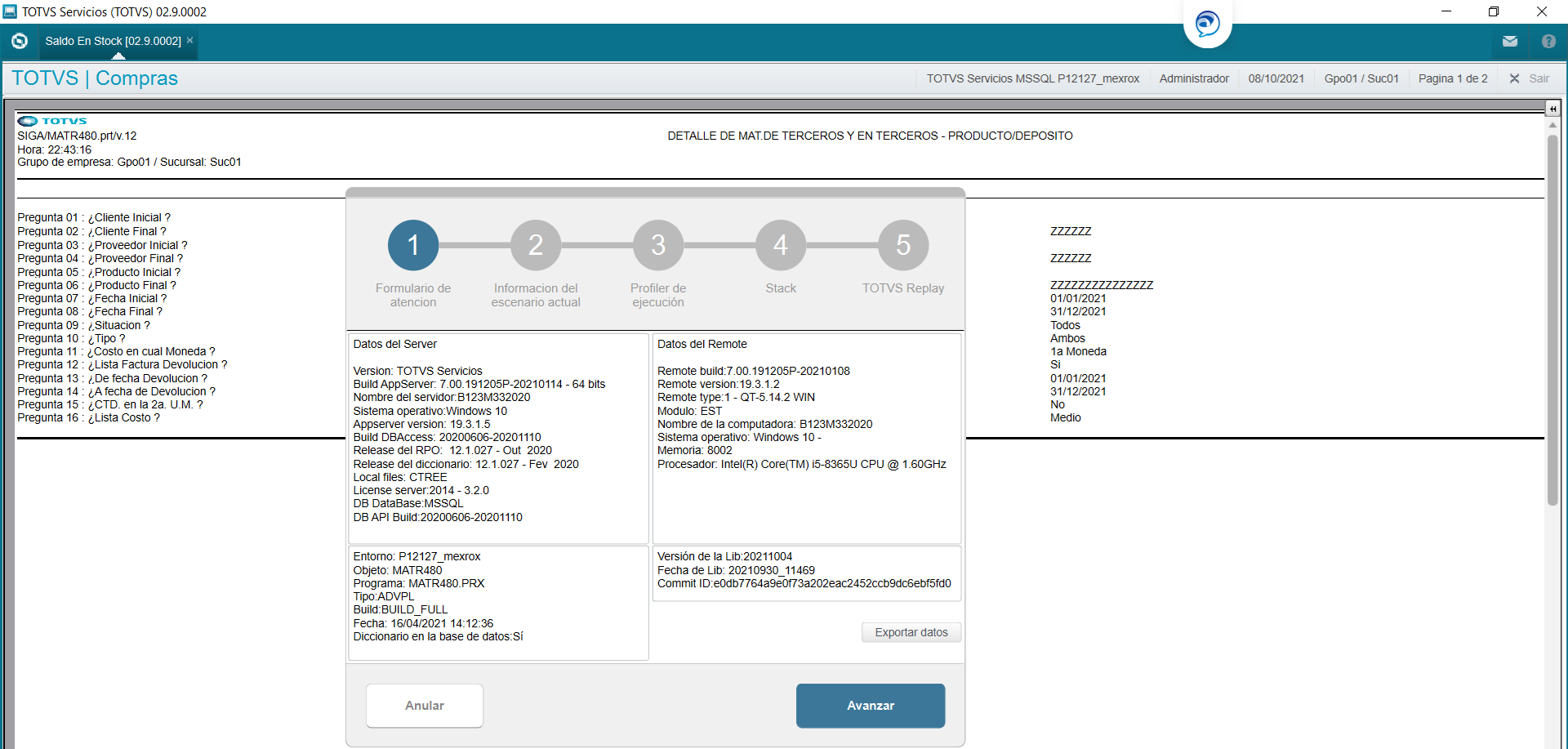
Task: Click the TOTVS | Compras module title
Action: [95, 78]
